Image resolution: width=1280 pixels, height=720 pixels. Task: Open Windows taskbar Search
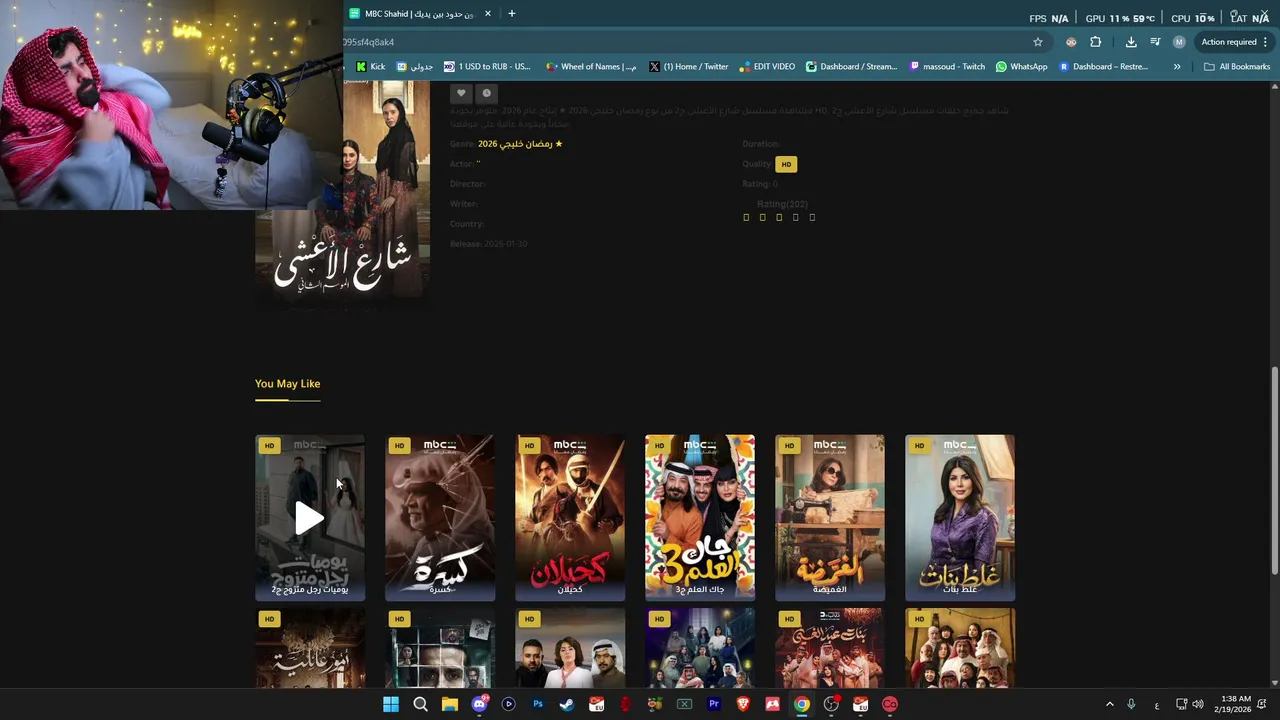(x=420, y=704)
